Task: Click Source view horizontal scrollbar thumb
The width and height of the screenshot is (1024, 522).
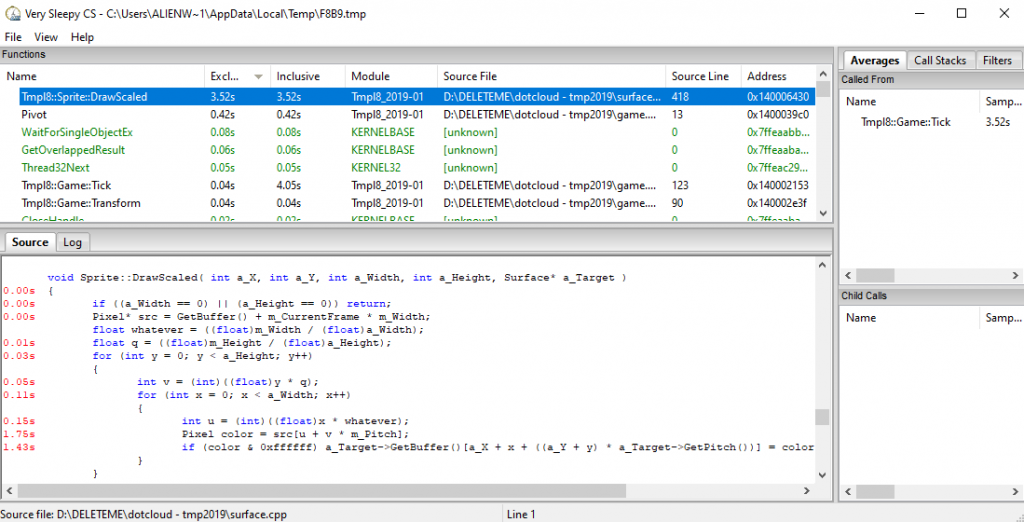Action: (321, 491)
